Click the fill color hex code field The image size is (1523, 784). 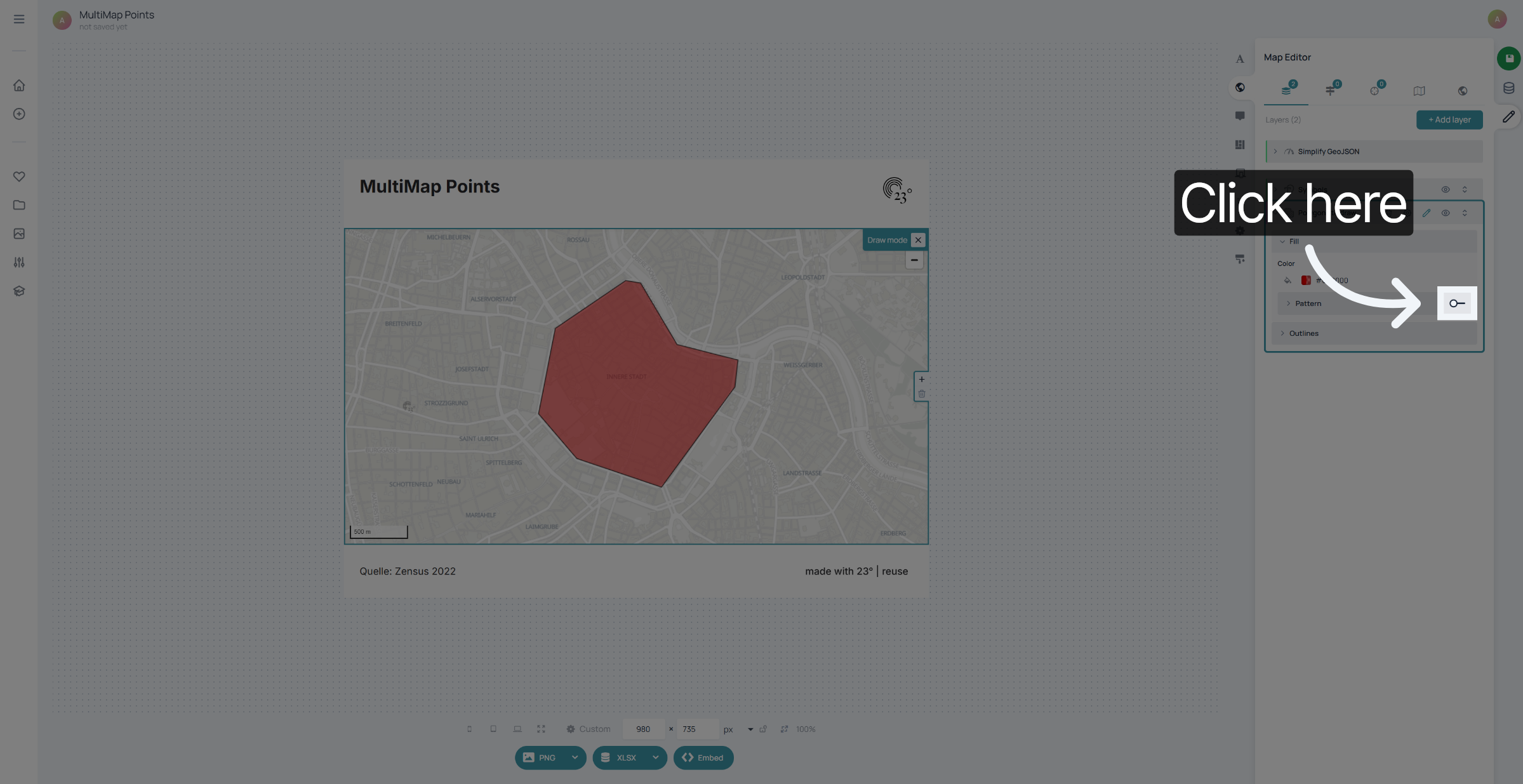coord(1332,281)
